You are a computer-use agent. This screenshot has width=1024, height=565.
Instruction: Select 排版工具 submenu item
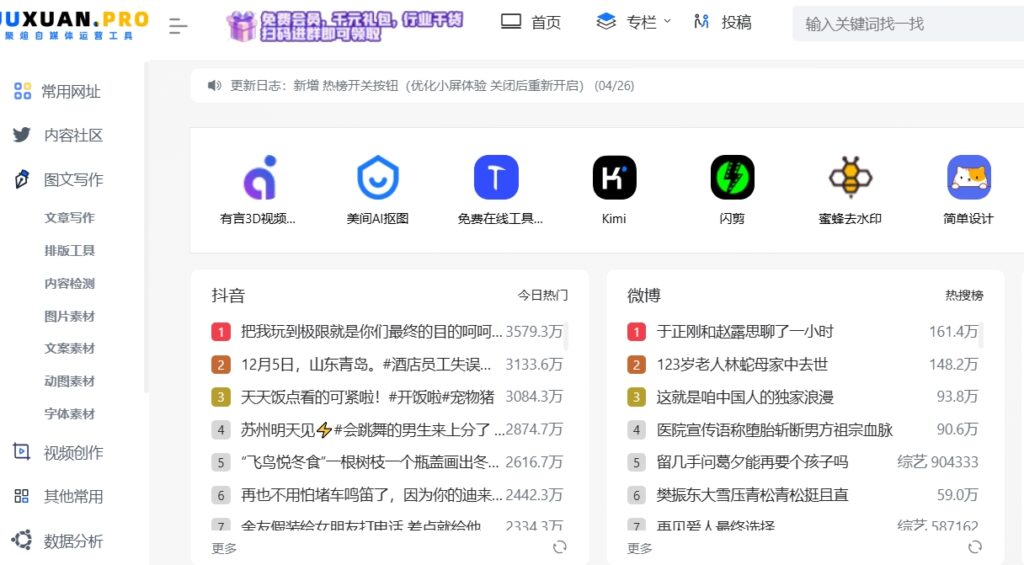(x=70, y=250)
